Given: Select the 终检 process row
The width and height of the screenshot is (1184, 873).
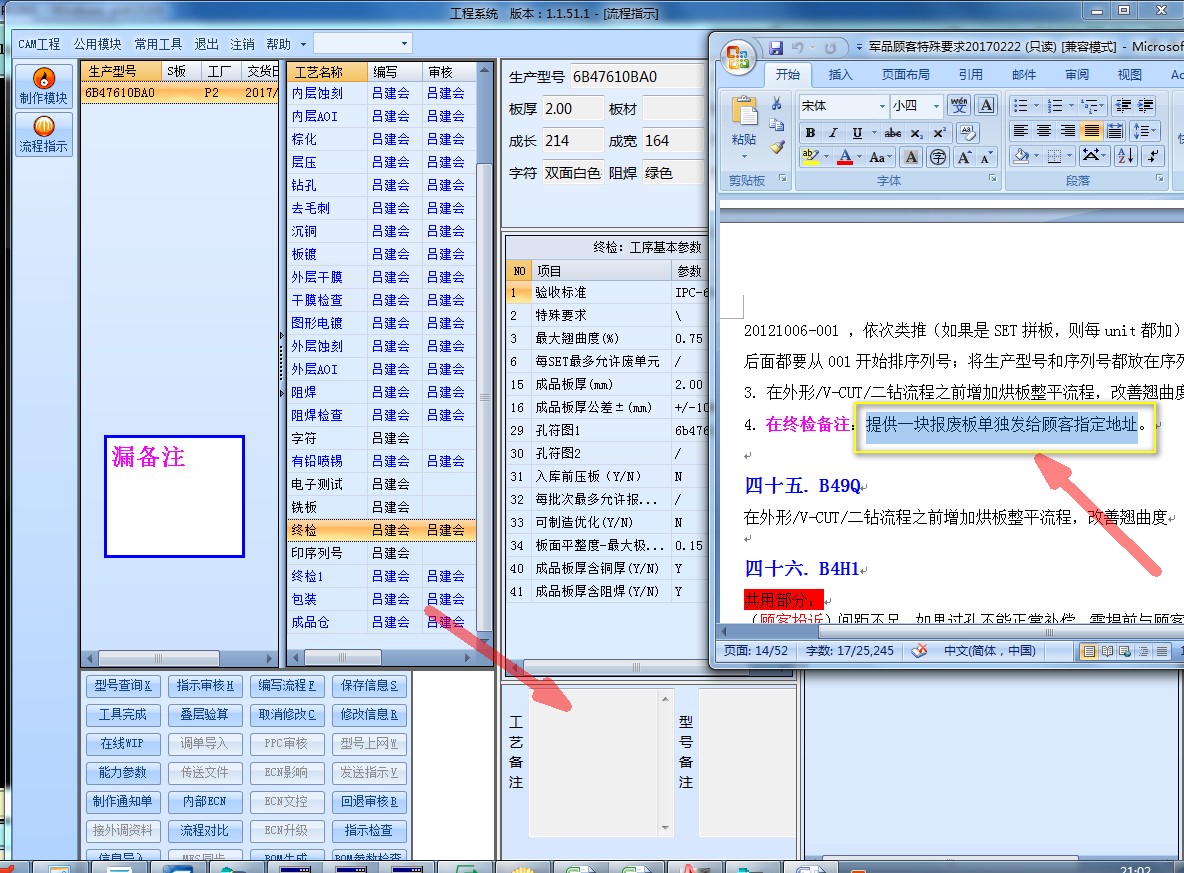Looking at the screenshot, I should pos(382,530).
